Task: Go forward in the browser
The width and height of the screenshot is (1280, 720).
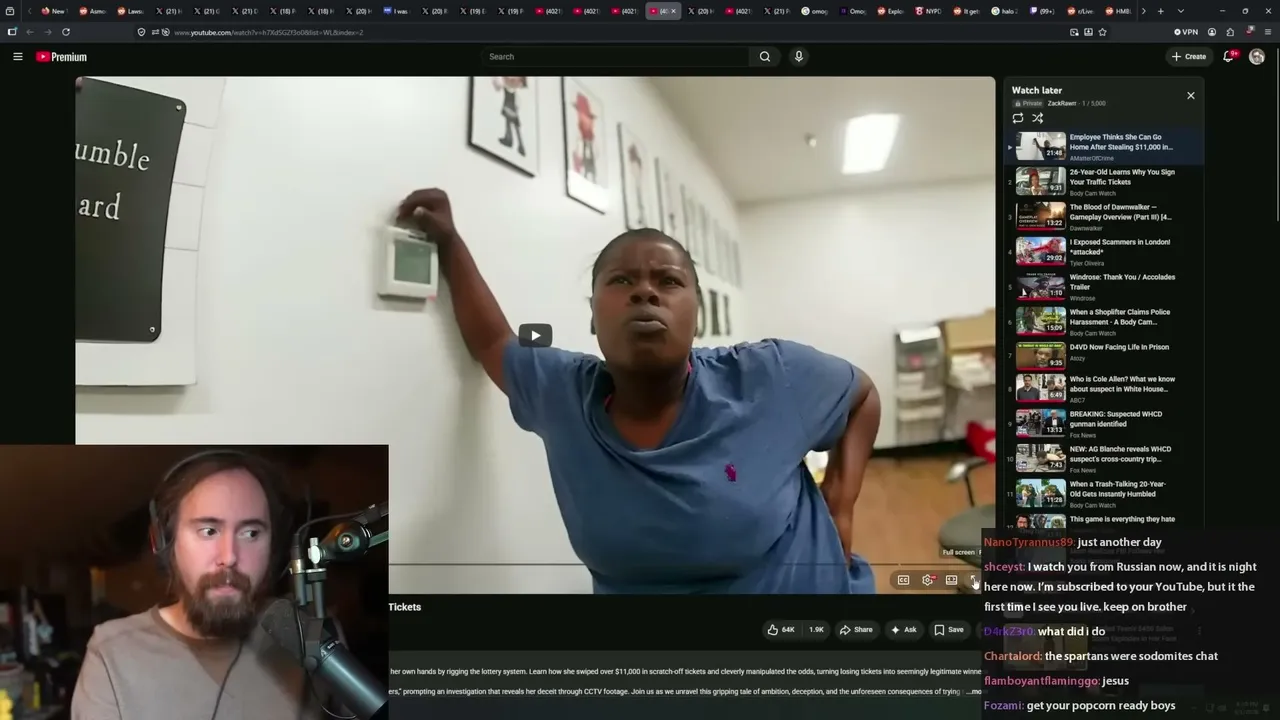Action: pos(47,32)
